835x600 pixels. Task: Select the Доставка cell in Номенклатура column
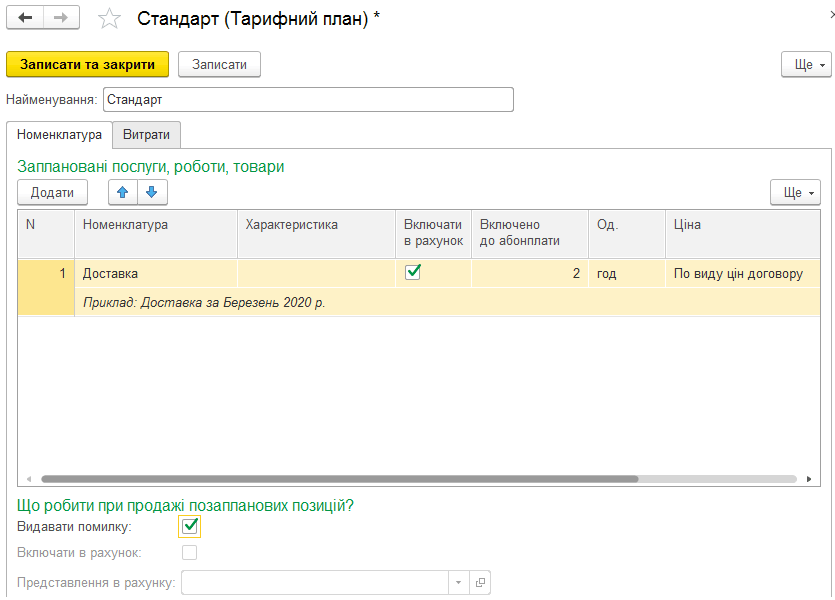point(155,274)
